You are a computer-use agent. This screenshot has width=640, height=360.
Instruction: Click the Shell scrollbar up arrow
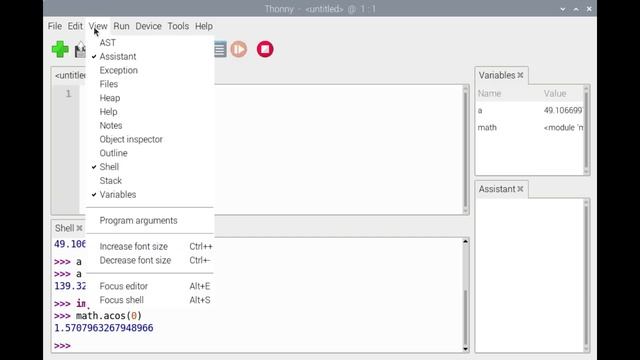pyautogui.click(x=465, y=241)
